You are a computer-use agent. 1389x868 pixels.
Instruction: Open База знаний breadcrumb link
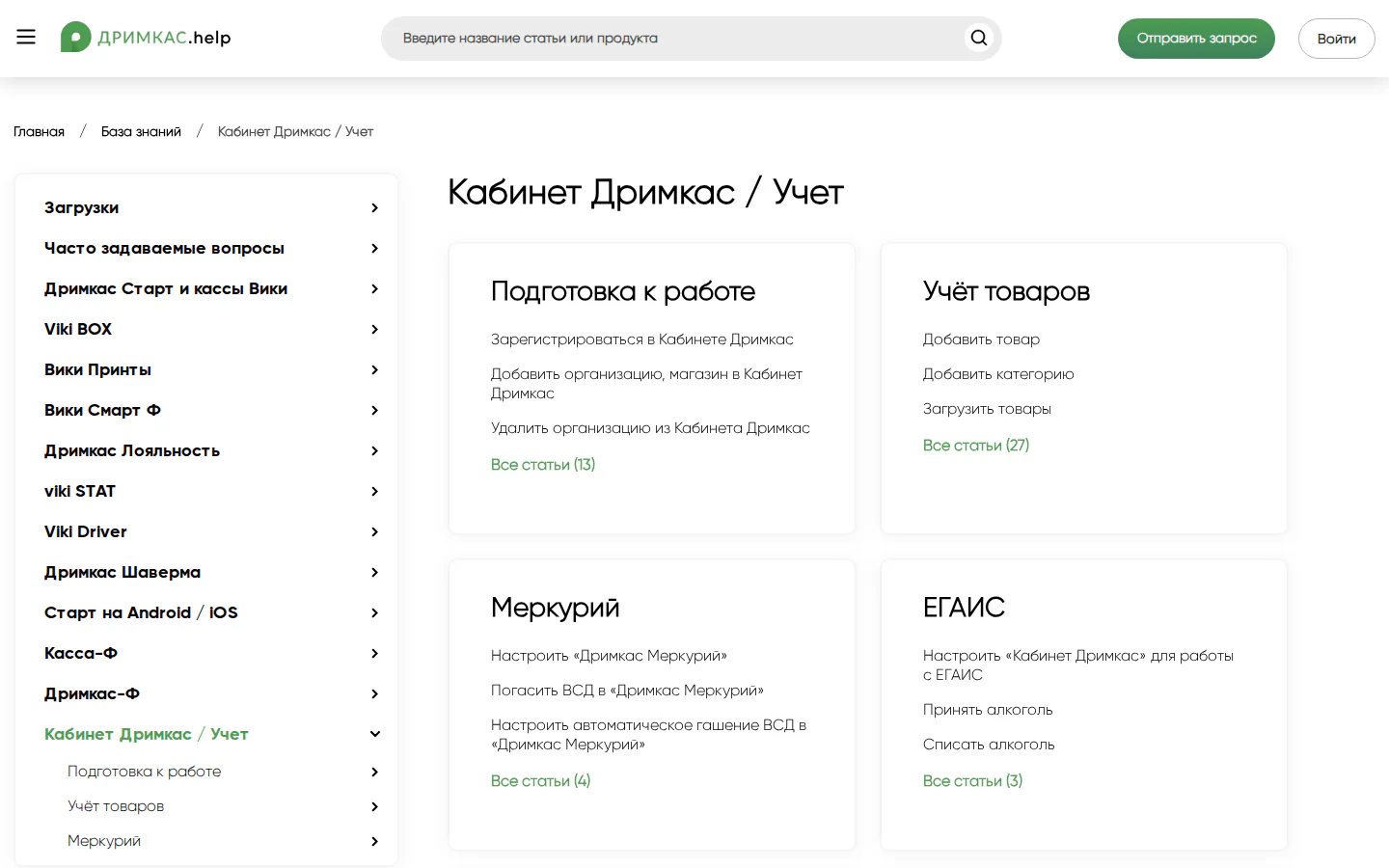[141, 131]
